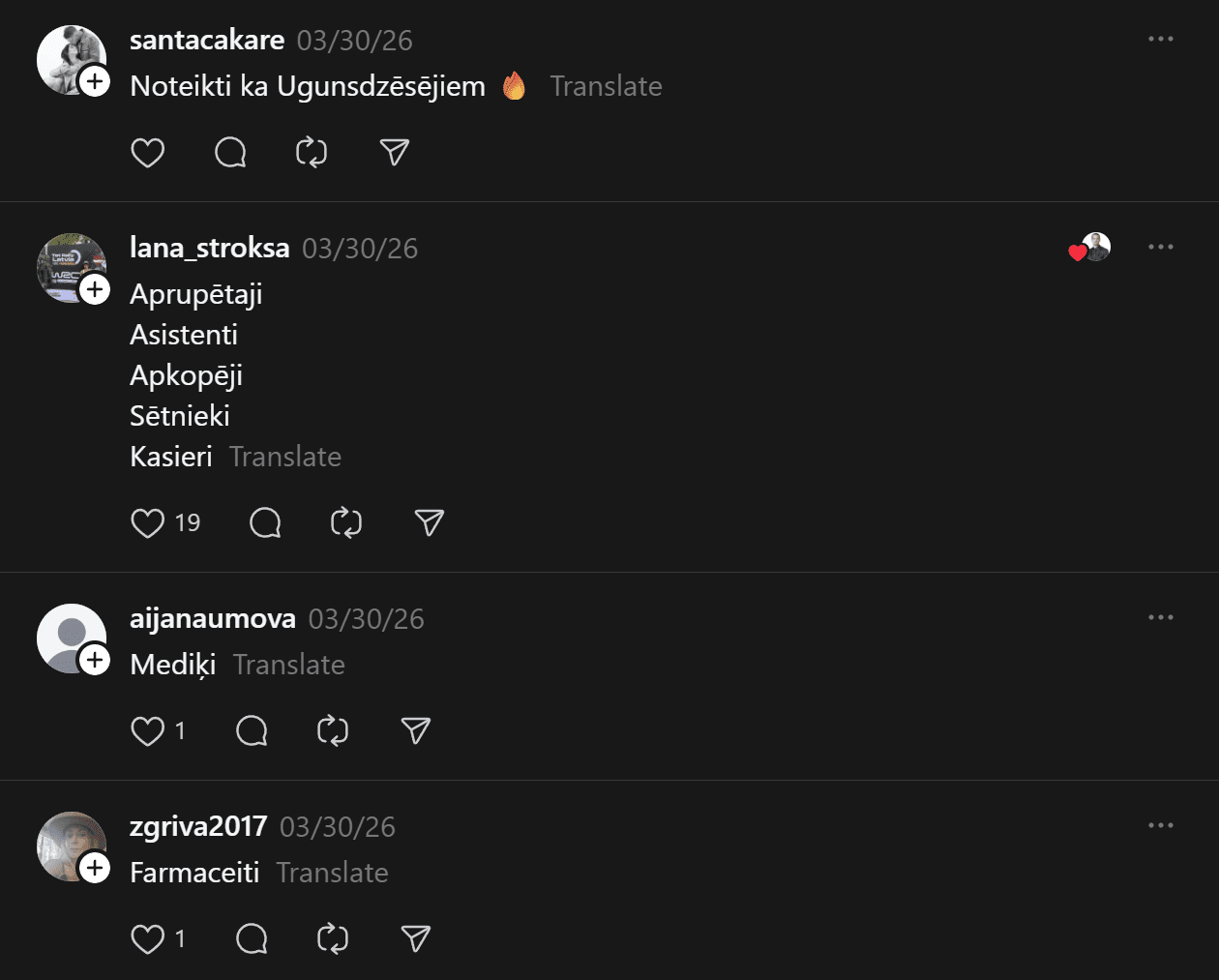The width and height of the screenshot is (1219, 980).
Task: Like lana_stroksa's comment with 19 likes
Action: (x=148, y=523)
